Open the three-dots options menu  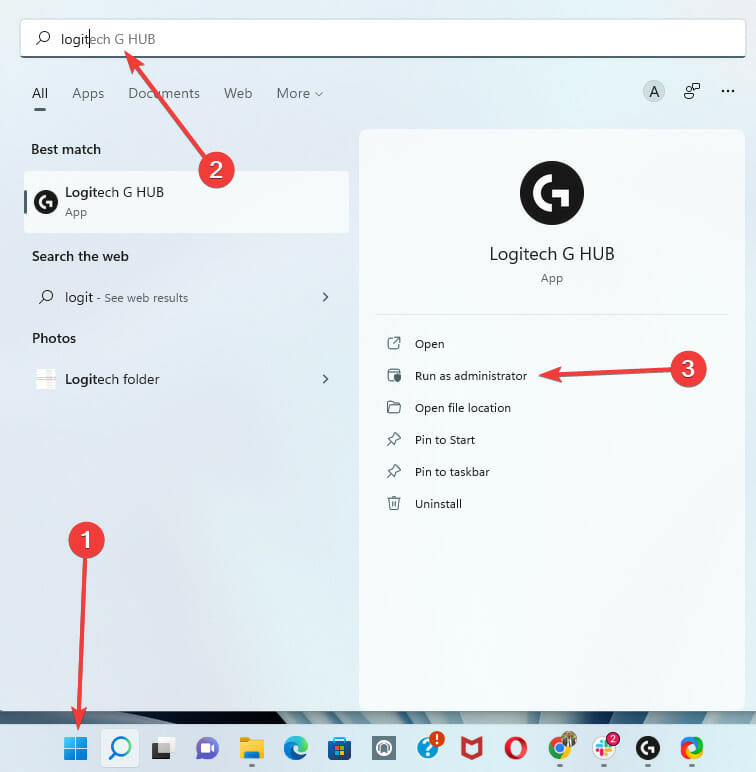(x=728, y=91)
